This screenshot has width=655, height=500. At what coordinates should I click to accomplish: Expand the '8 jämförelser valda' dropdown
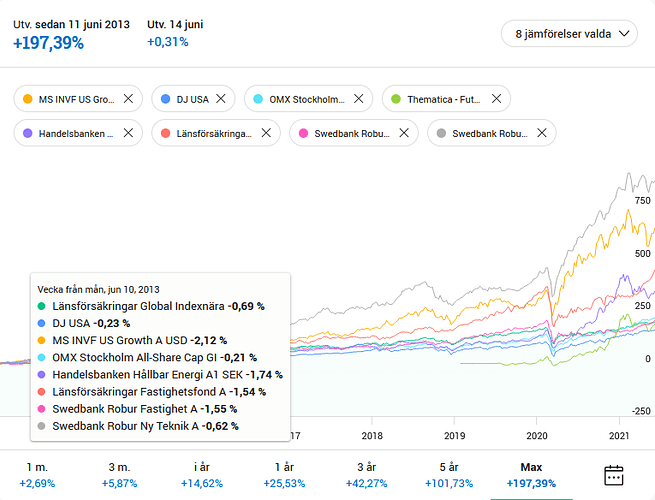[569, 34]
